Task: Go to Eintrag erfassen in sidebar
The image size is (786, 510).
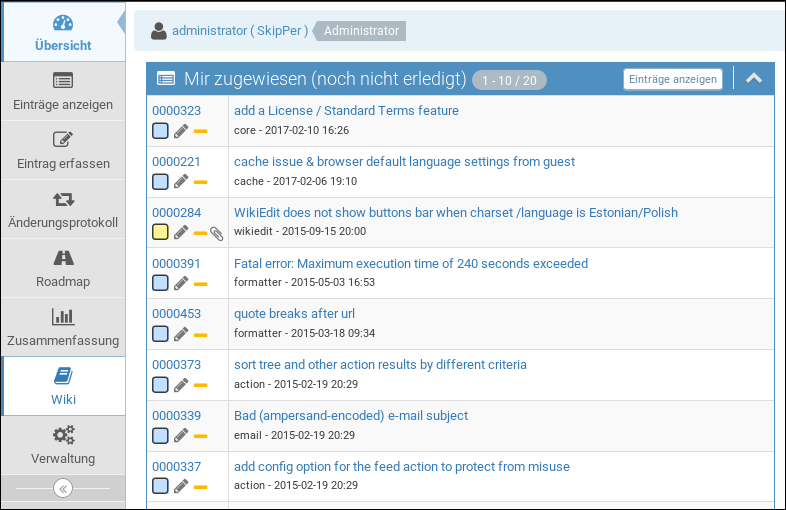Action: pos(63,150)
